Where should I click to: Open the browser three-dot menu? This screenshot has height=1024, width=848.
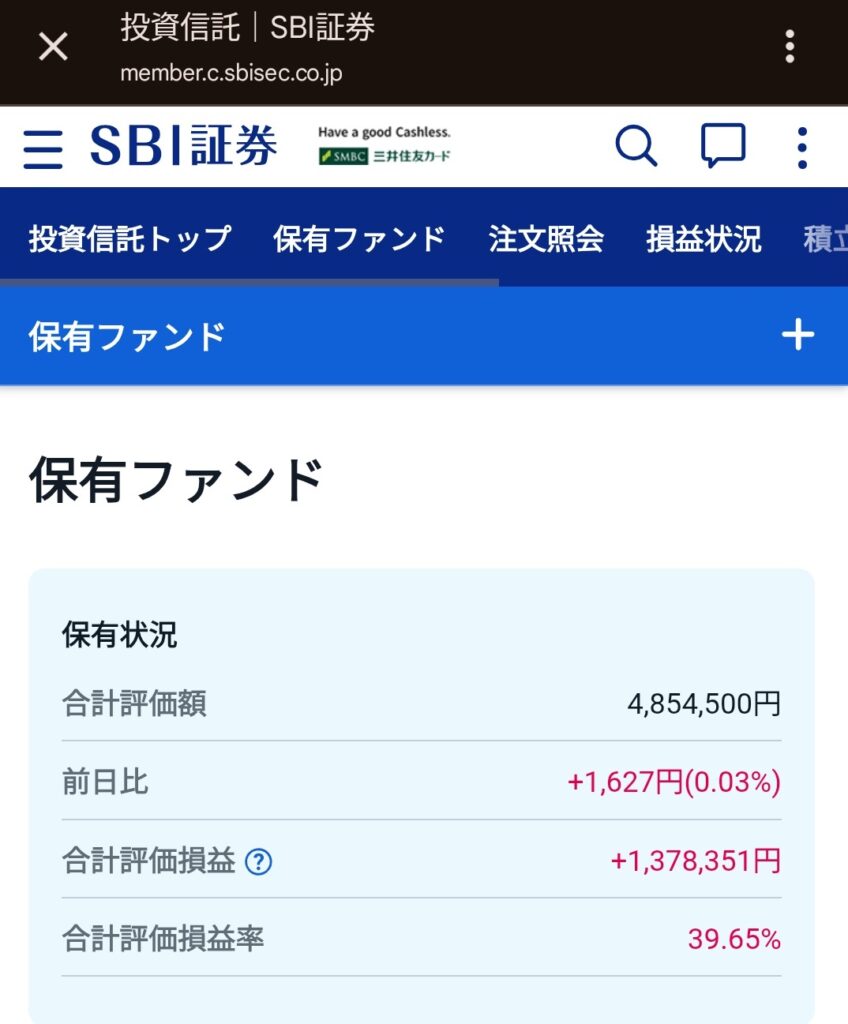tap(790, 46)
